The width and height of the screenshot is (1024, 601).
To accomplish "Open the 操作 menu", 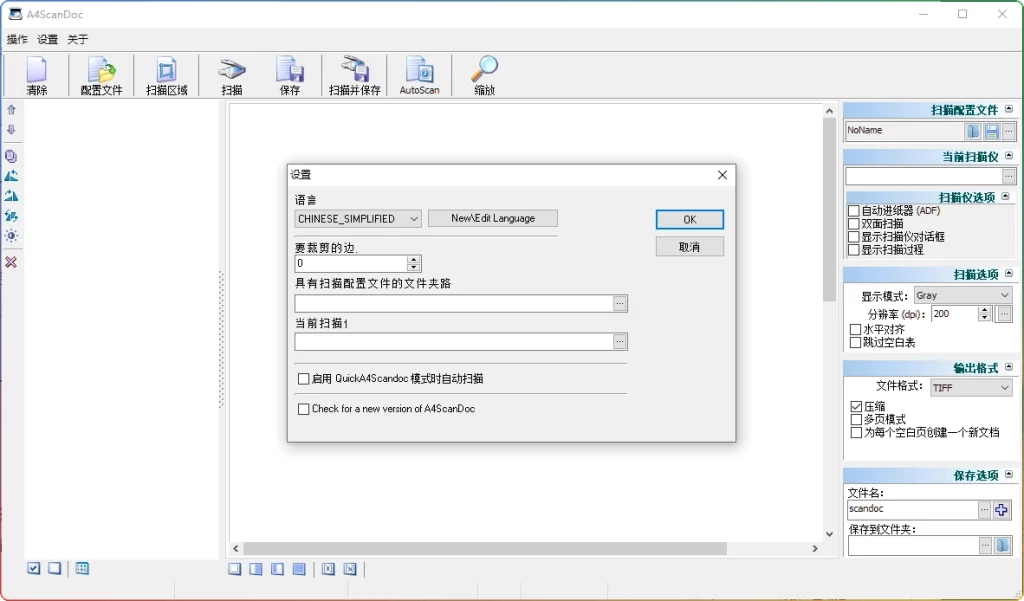I will pos(16,38).
